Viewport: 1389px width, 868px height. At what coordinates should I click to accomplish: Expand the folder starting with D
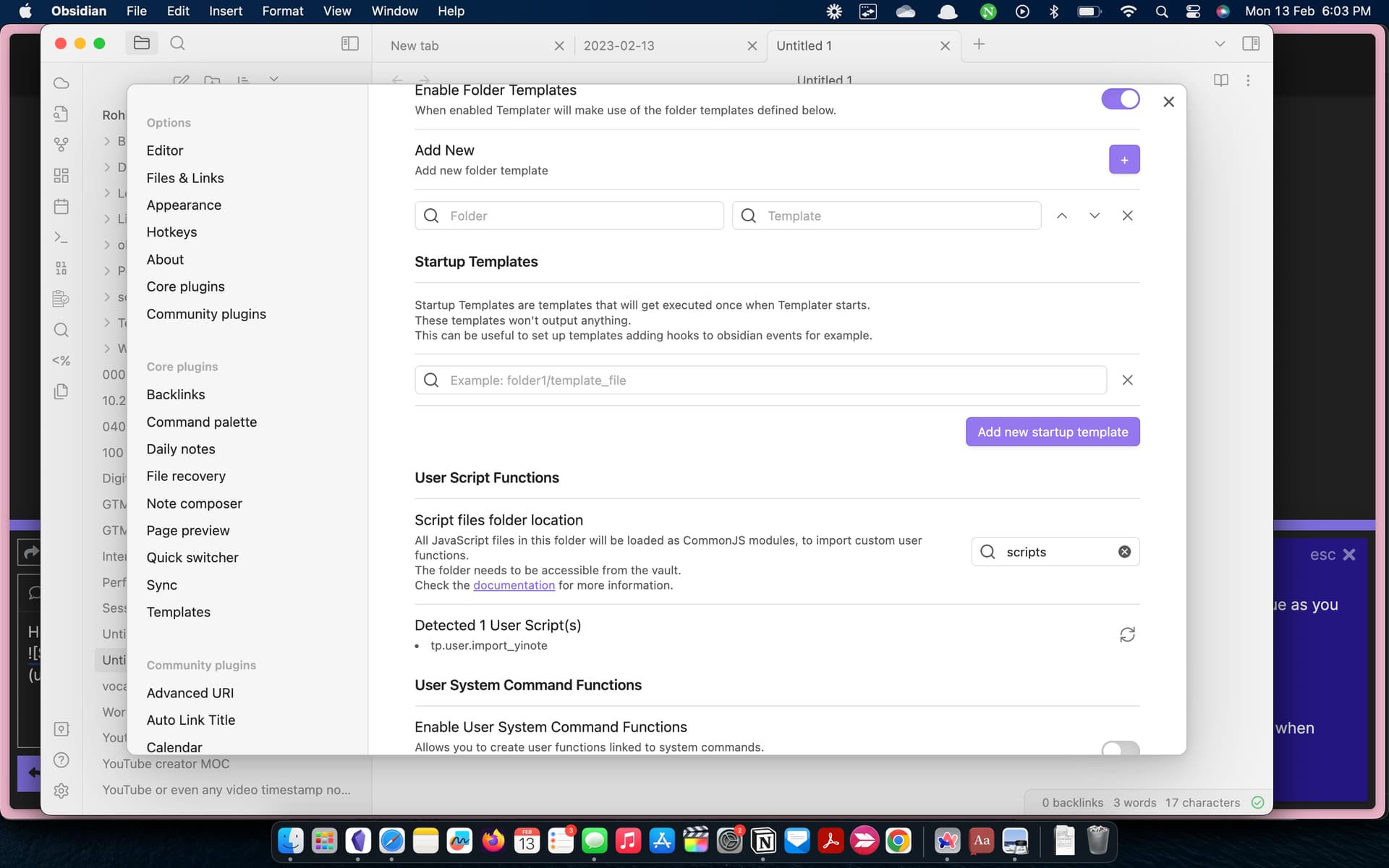[107, 167]
